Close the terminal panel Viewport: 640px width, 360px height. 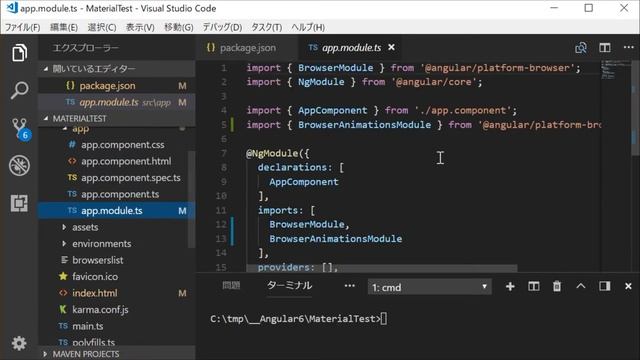coord(628,287)
